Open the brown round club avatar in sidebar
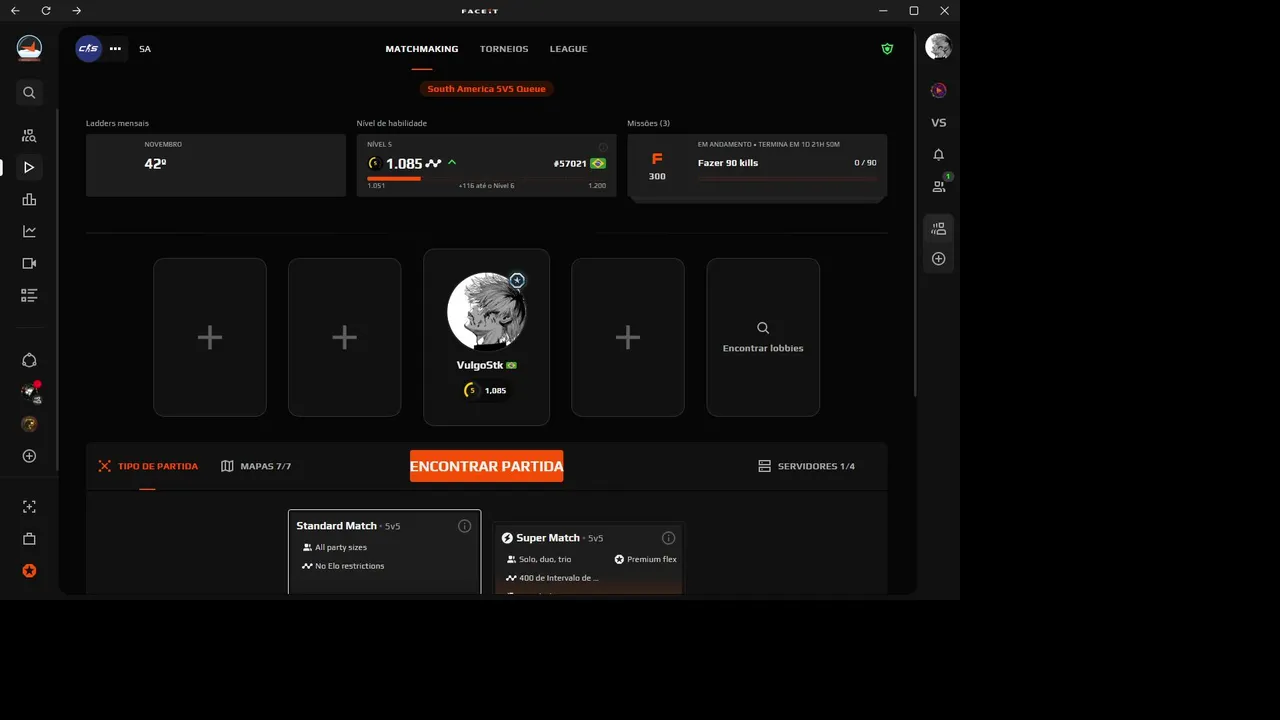Image resolution: width=1280 pixels, height=720 pixels. point(29,424)
